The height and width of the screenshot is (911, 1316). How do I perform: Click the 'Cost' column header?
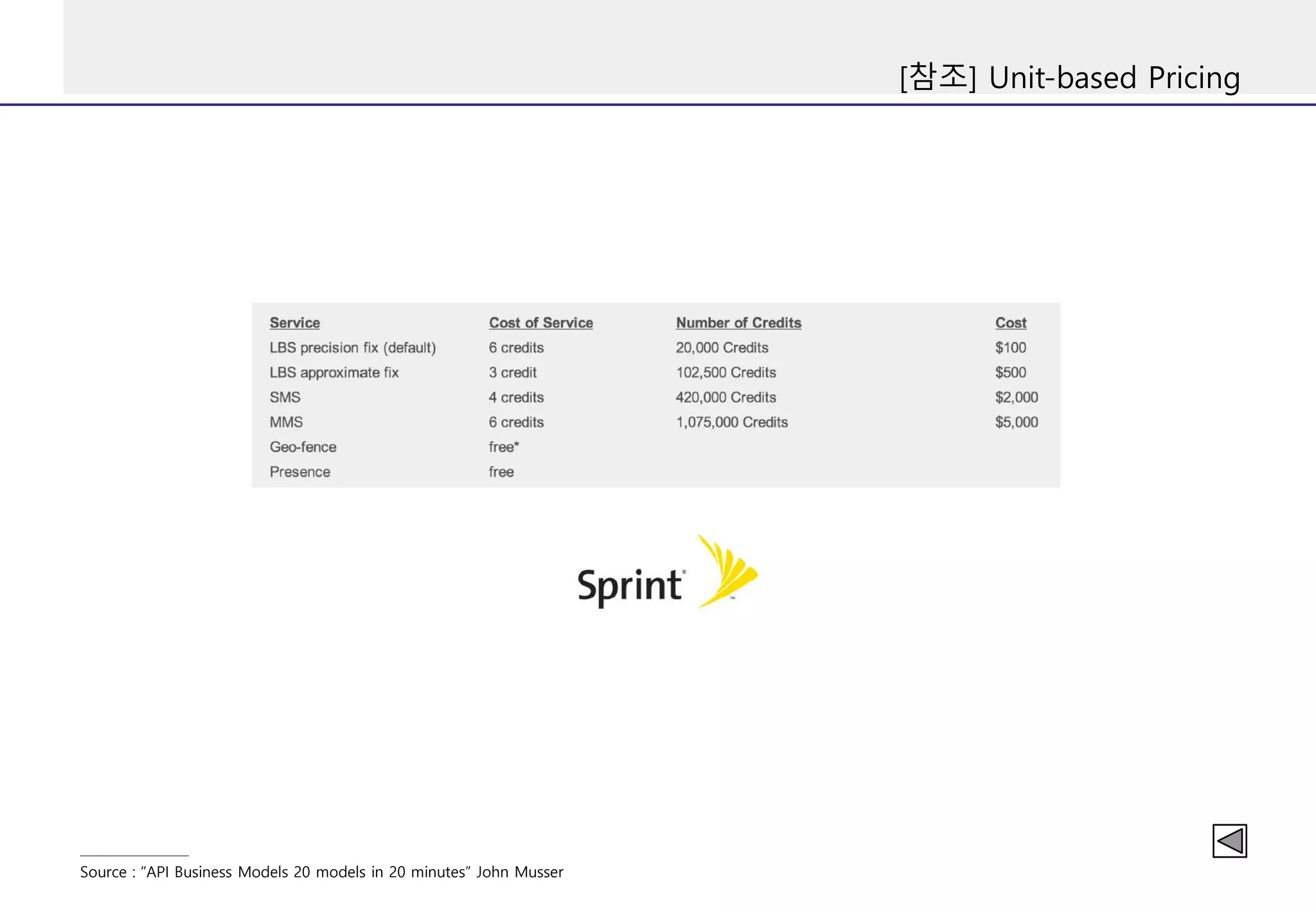(x=1011, y=323)
